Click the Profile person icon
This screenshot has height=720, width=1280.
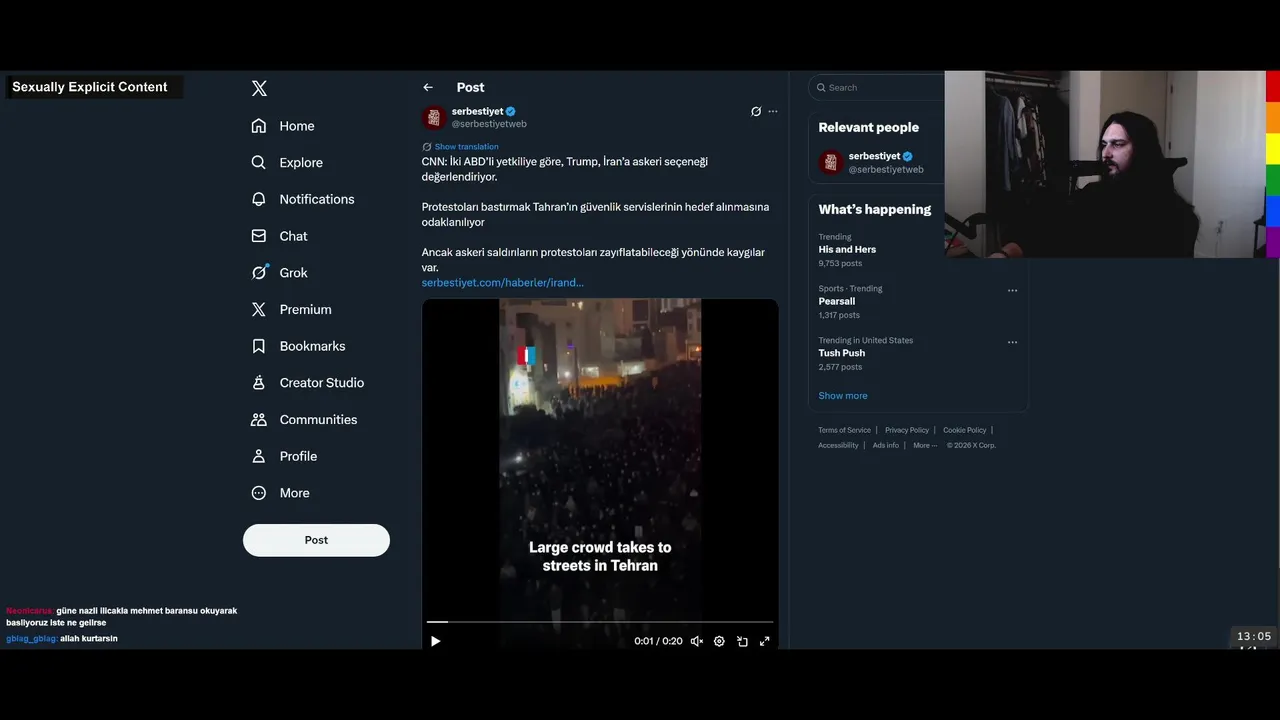(259, 456)
